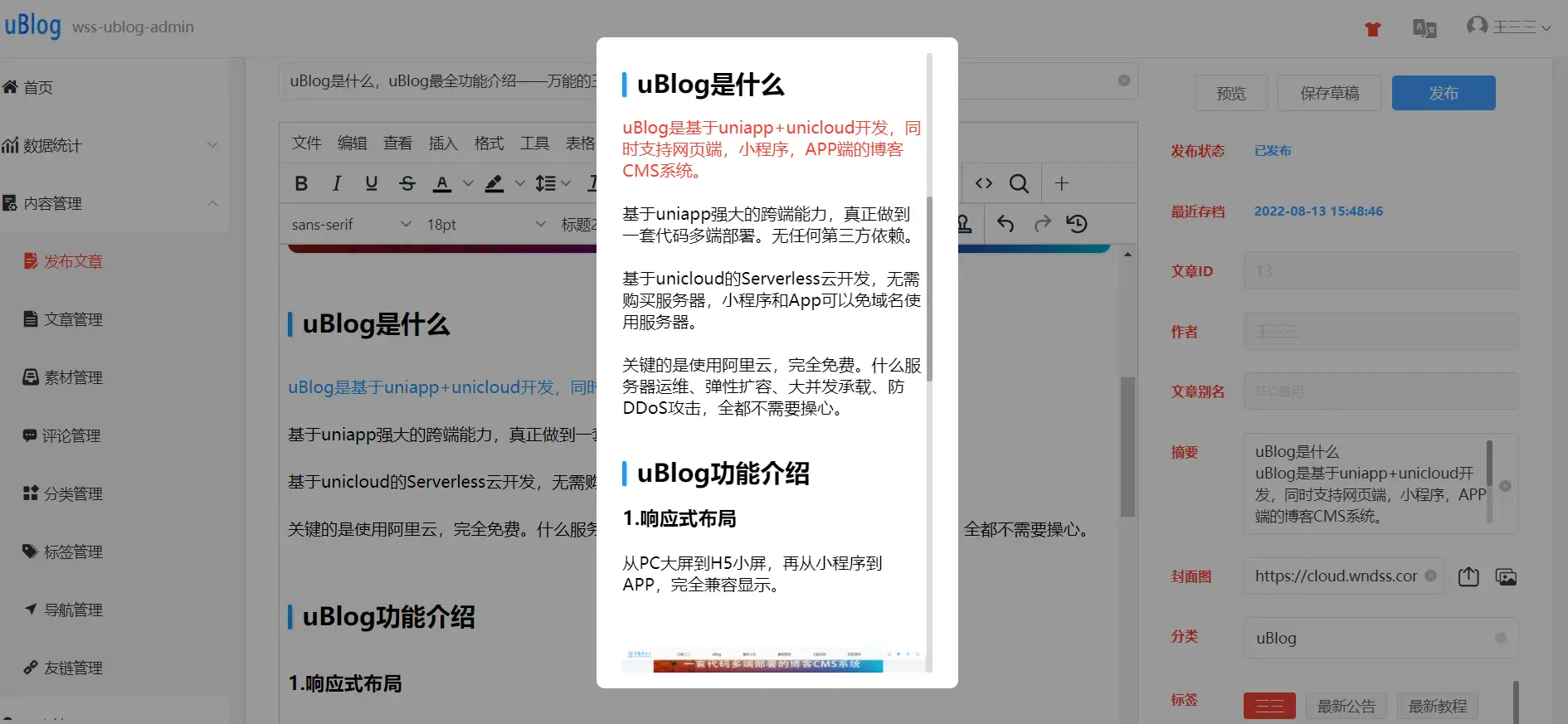Undo the last edit
The width and height of the screenshot is (1568, 724).
[1006, 224]
